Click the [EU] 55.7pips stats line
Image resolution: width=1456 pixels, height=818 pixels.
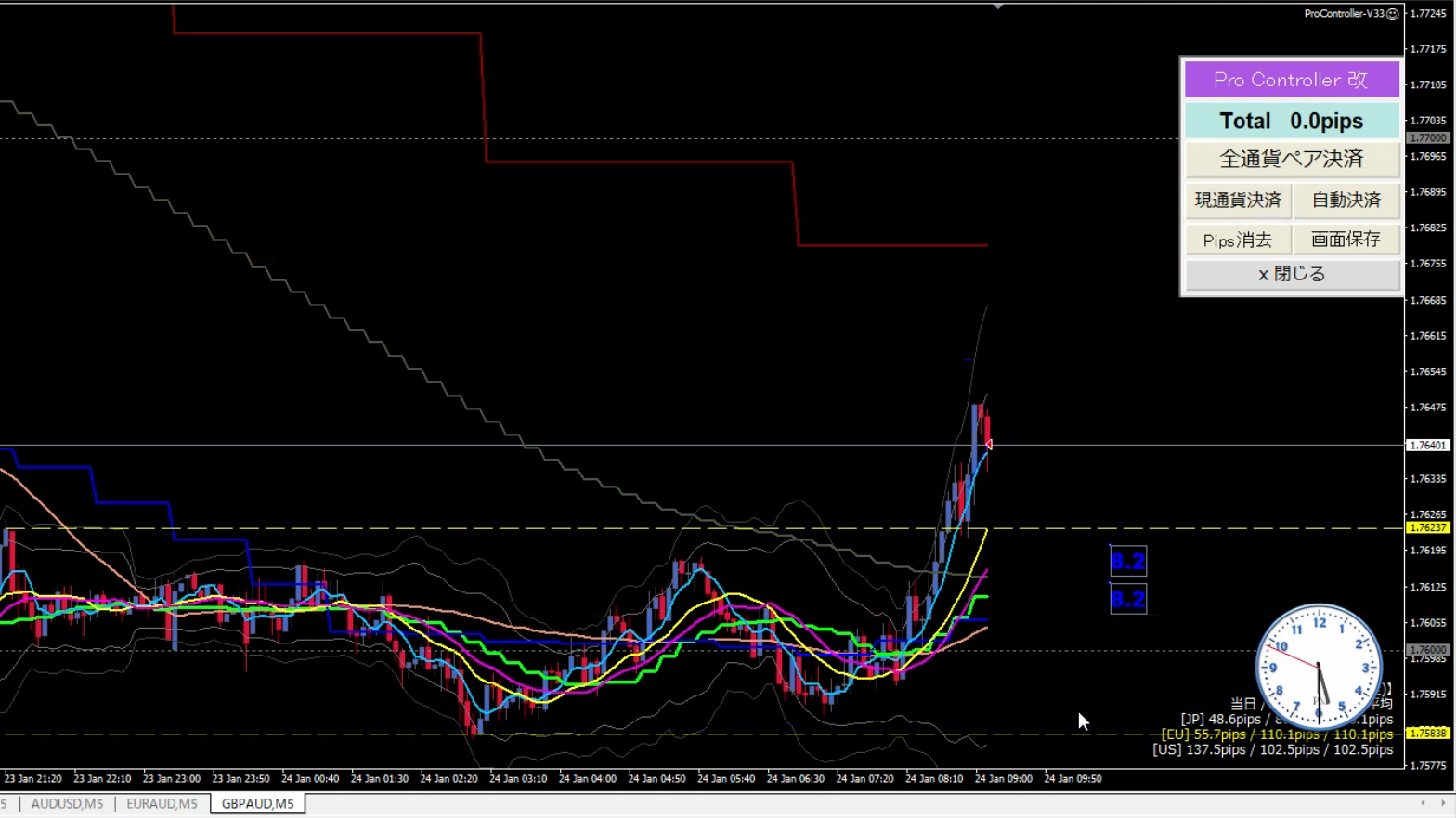pyautogui.click(x=1277, y=734)
